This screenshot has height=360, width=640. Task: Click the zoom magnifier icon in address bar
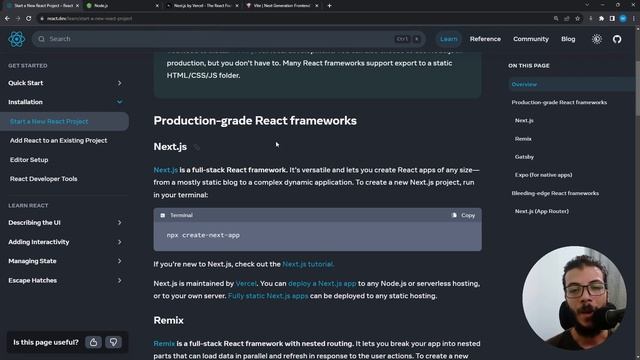[556, 18]
